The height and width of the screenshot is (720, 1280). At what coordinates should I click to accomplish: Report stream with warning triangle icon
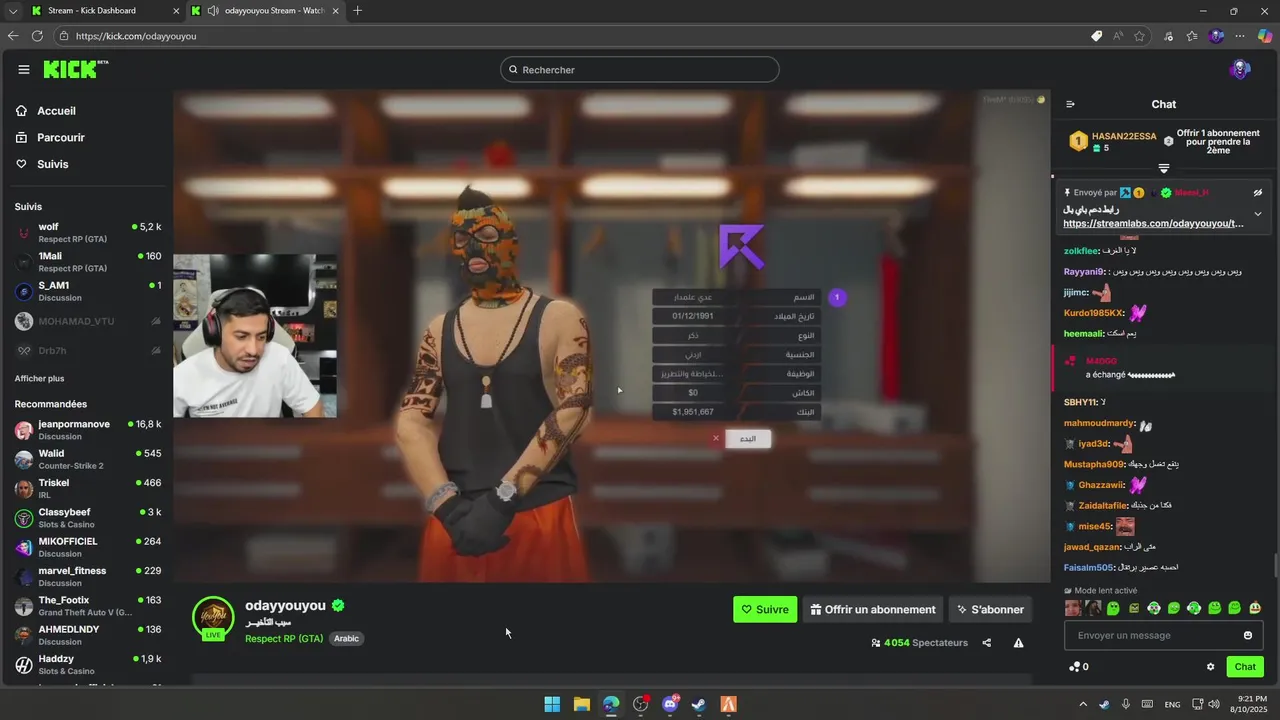tap(1018, 643)
